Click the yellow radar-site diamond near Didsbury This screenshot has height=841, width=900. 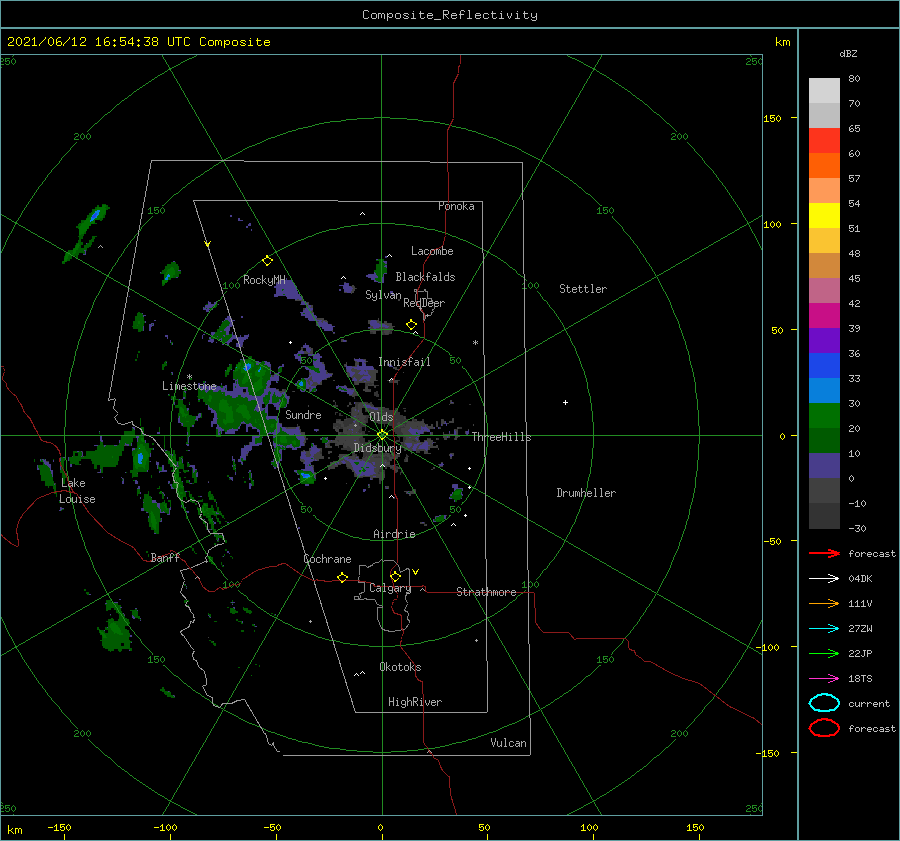[382, 435]
